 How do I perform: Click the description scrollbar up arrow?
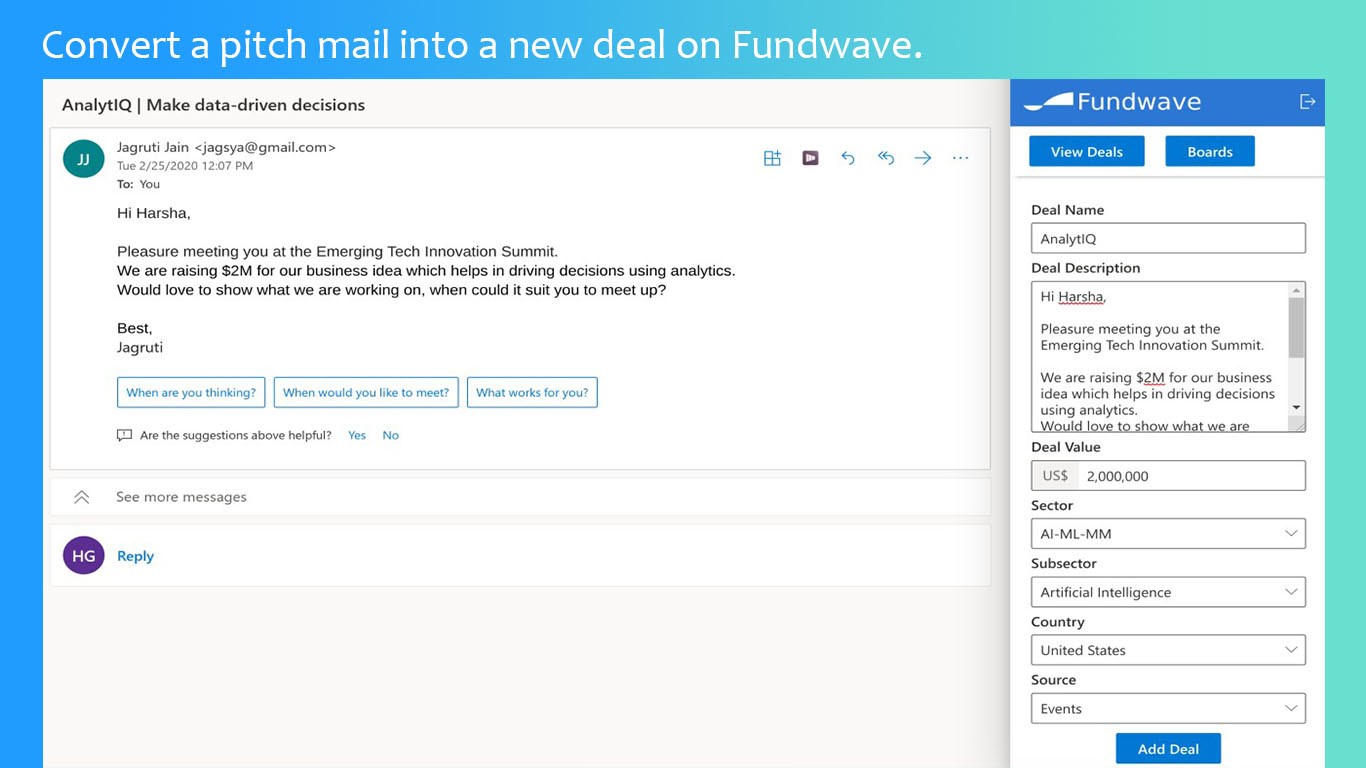pos(1297,290)
